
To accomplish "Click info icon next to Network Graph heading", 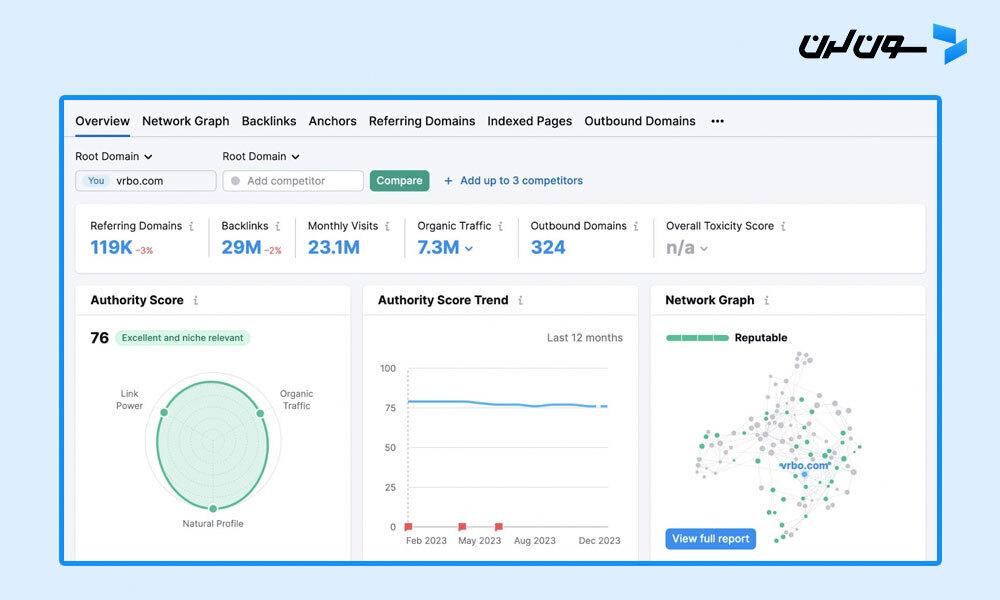I will pos(767,300).
